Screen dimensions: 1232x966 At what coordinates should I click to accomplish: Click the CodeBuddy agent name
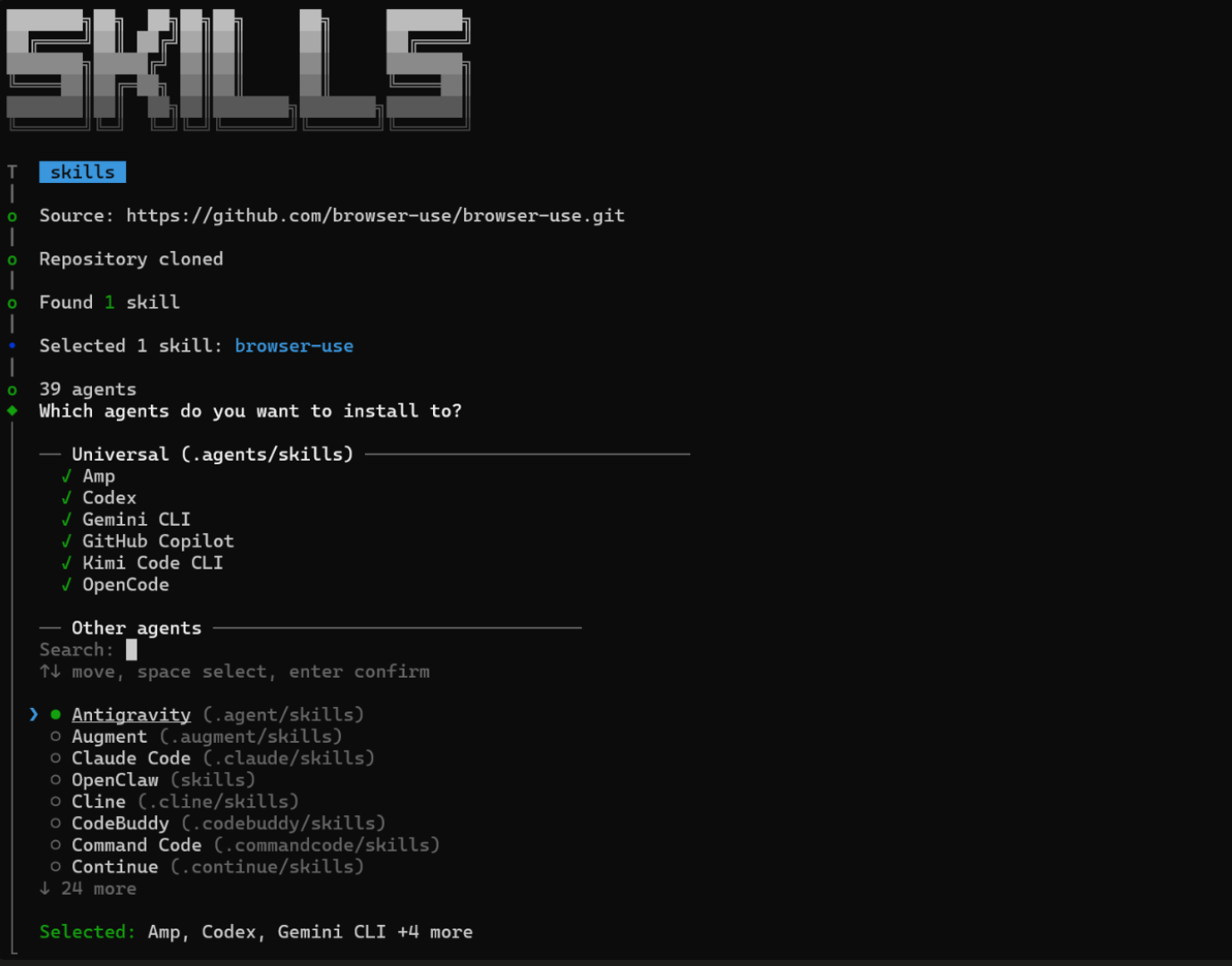(x=120, y=823)
